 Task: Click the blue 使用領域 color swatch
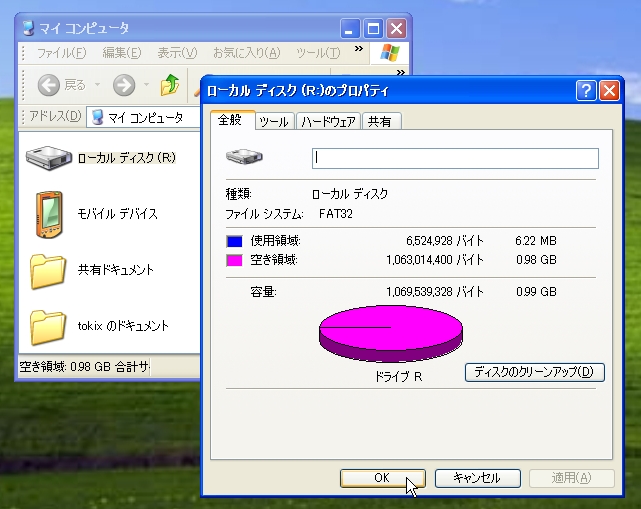coord(234,241)
